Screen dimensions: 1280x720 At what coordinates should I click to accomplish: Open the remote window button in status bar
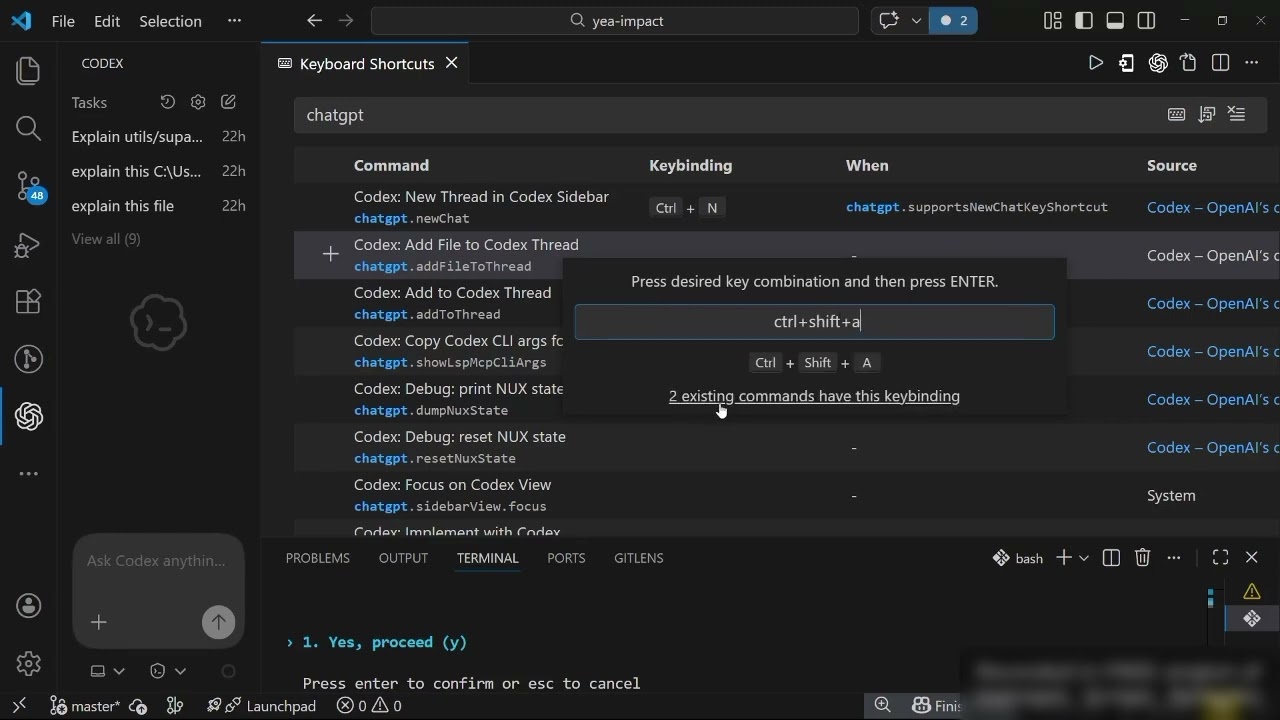[18, 705]
